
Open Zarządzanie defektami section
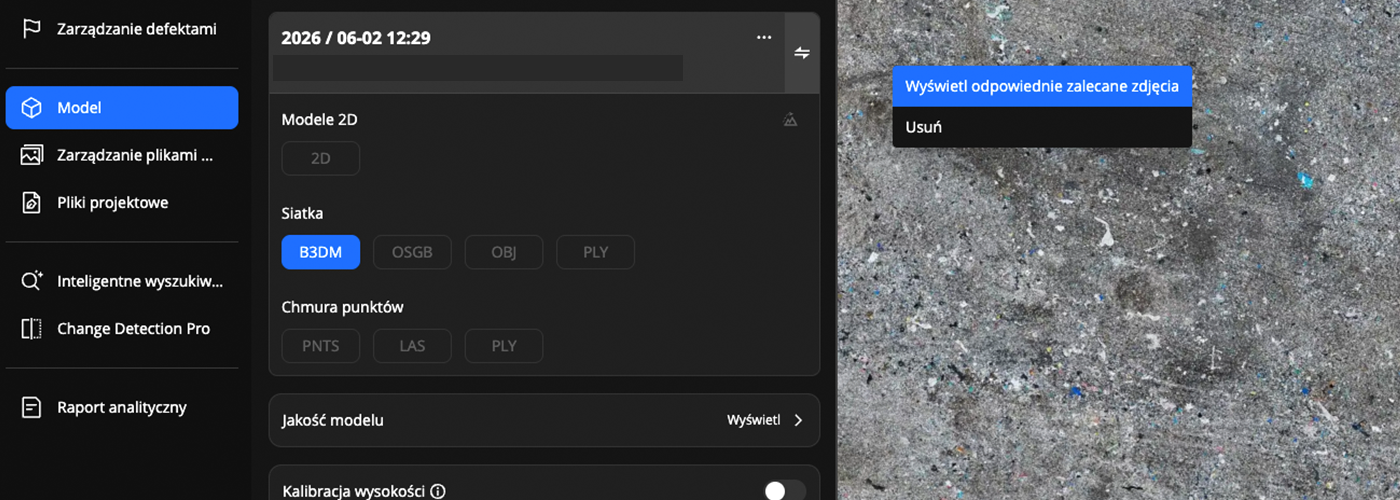[122, 29]
